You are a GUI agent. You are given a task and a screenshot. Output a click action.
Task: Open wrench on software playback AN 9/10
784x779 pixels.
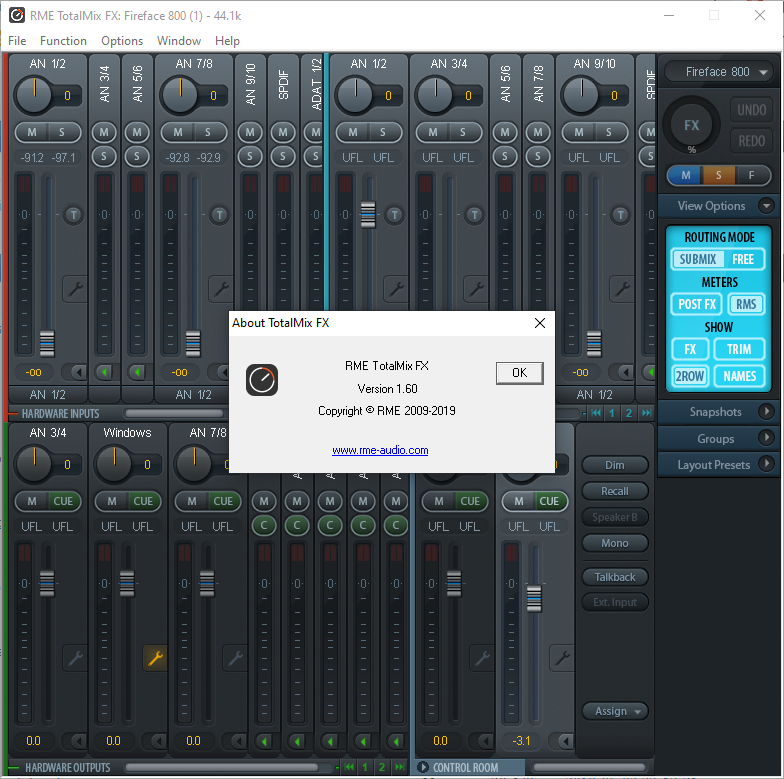click(x=622, y=288)
